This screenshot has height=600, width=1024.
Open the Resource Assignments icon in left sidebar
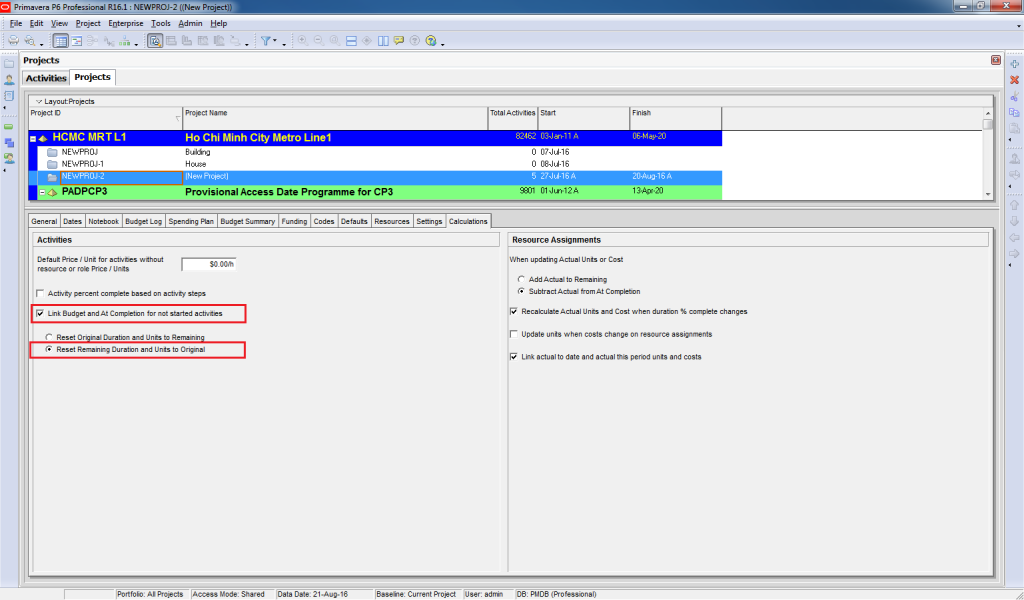click(9, 158)
